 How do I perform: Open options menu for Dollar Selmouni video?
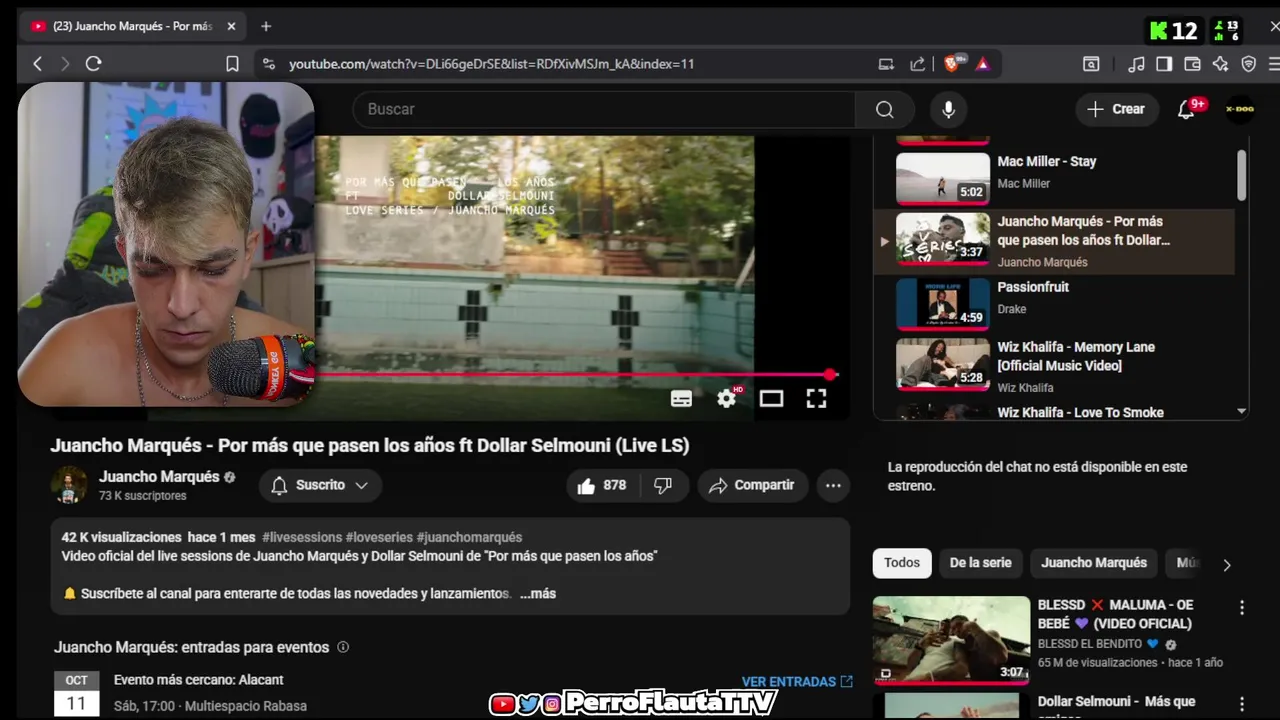(x=1242, y=704)
